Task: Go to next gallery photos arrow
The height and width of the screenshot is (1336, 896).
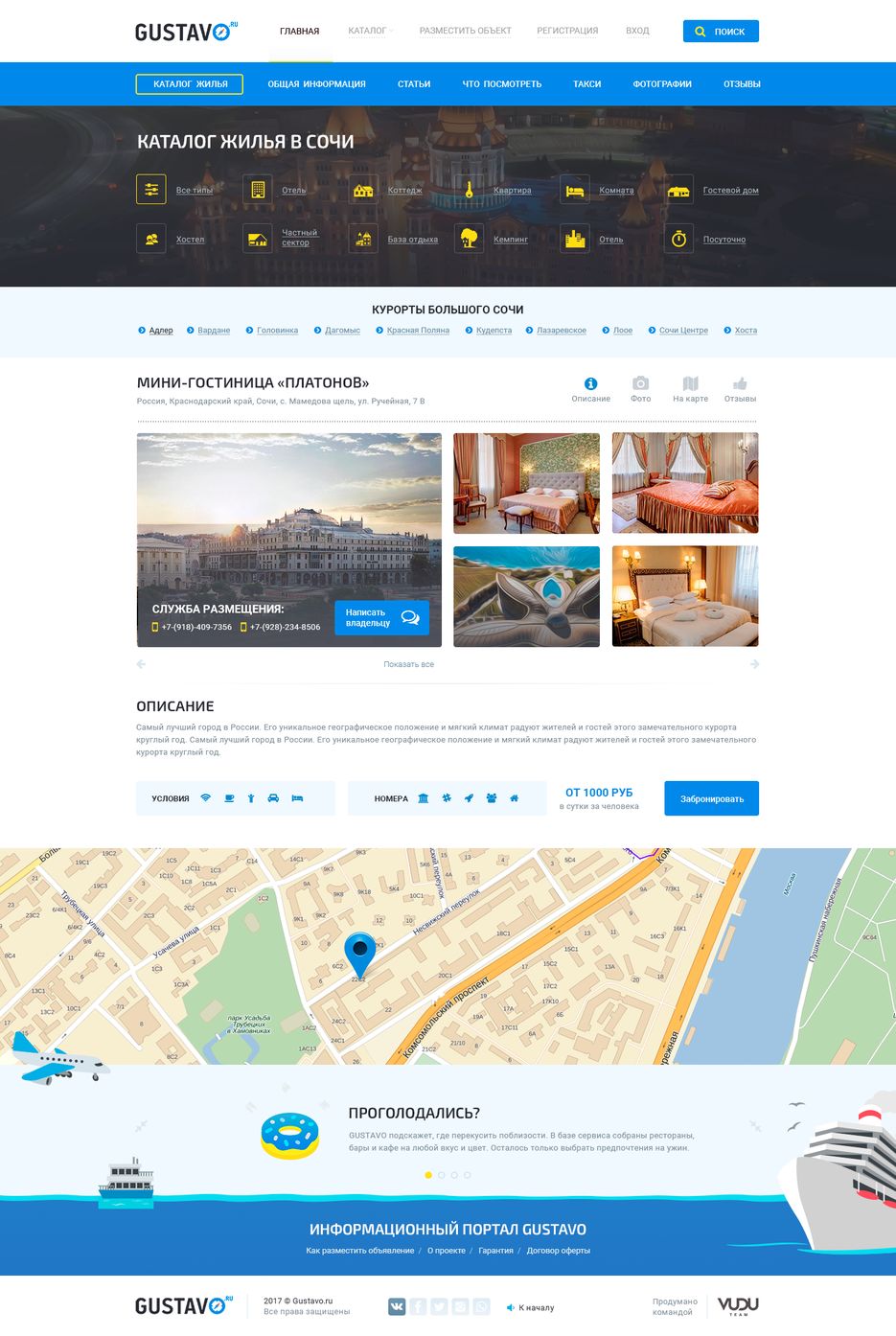Action: (x=754, y=663)
